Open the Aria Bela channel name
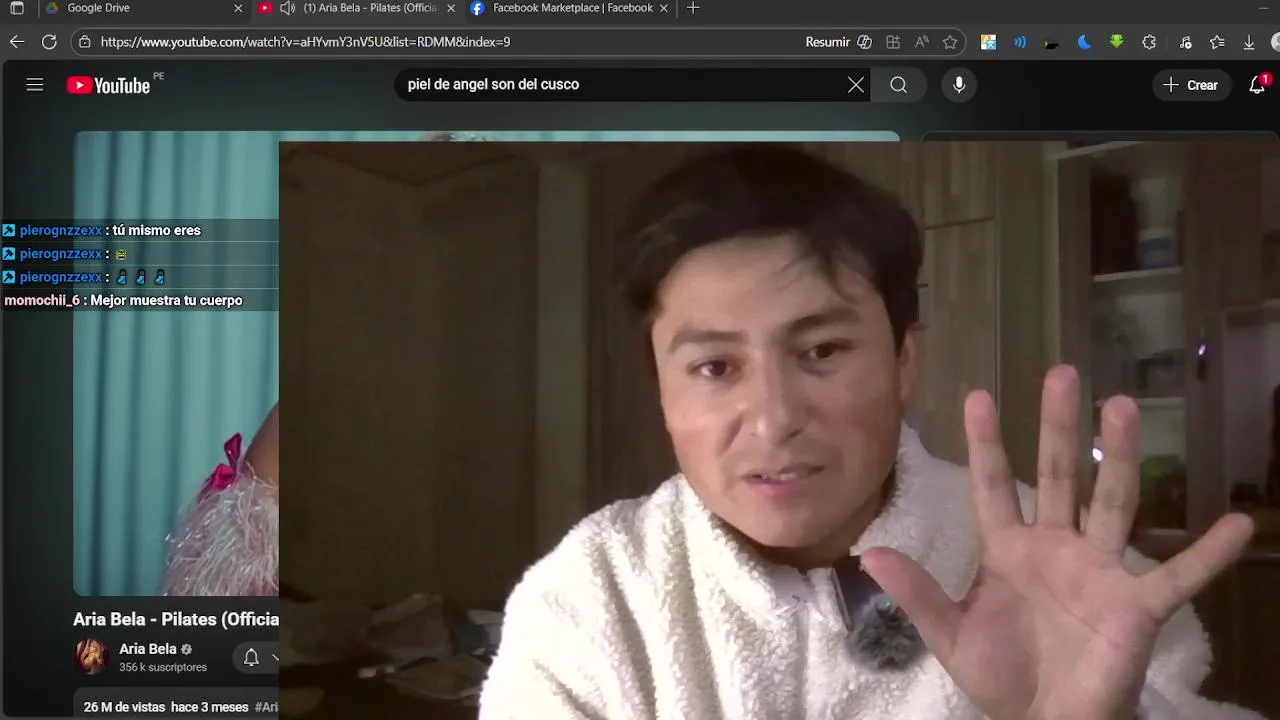 tap(148, 649)
